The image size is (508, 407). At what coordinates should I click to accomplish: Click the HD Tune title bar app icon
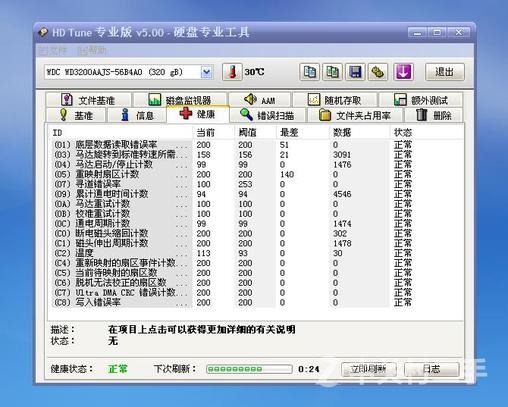click(x=43, y=32)
